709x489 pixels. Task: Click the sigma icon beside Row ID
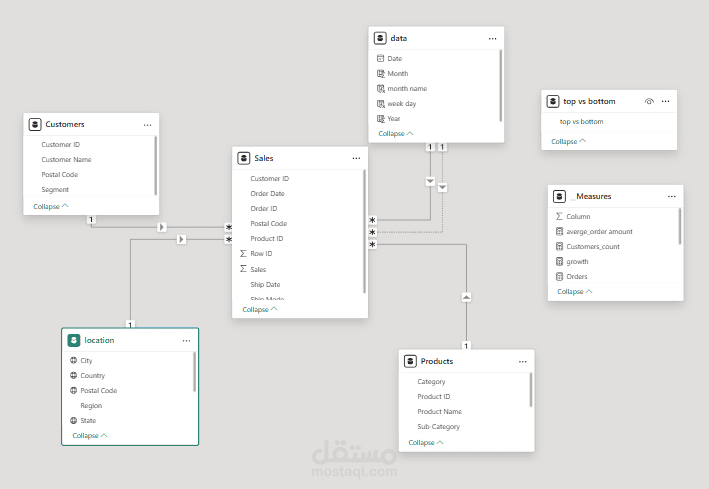pyautogui.click(x=243, y=253)
